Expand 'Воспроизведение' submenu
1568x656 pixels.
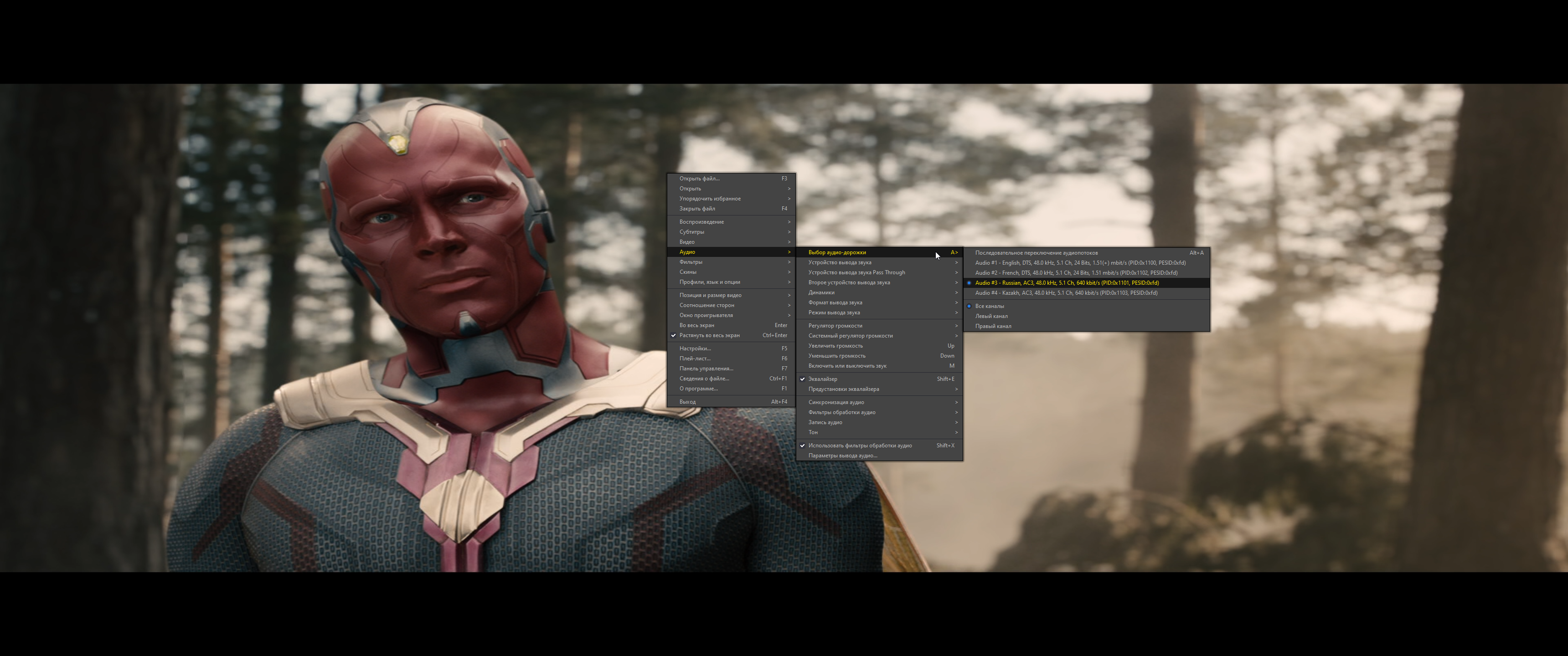[x=731, y=221]
